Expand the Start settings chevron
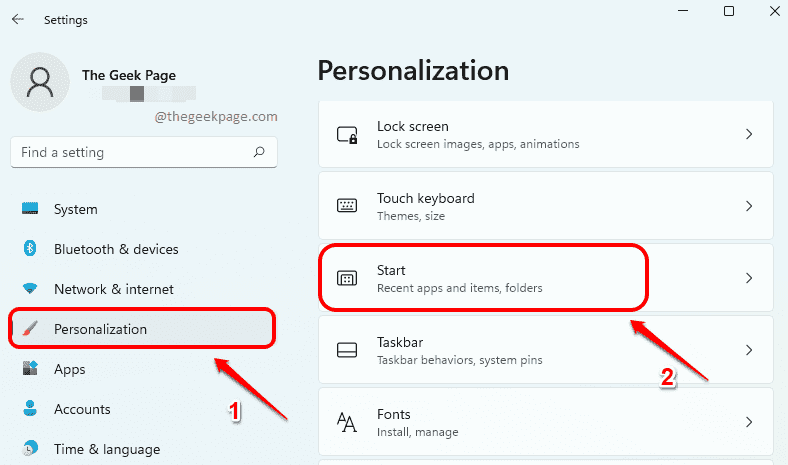788x465 pixels. point(749,278)
